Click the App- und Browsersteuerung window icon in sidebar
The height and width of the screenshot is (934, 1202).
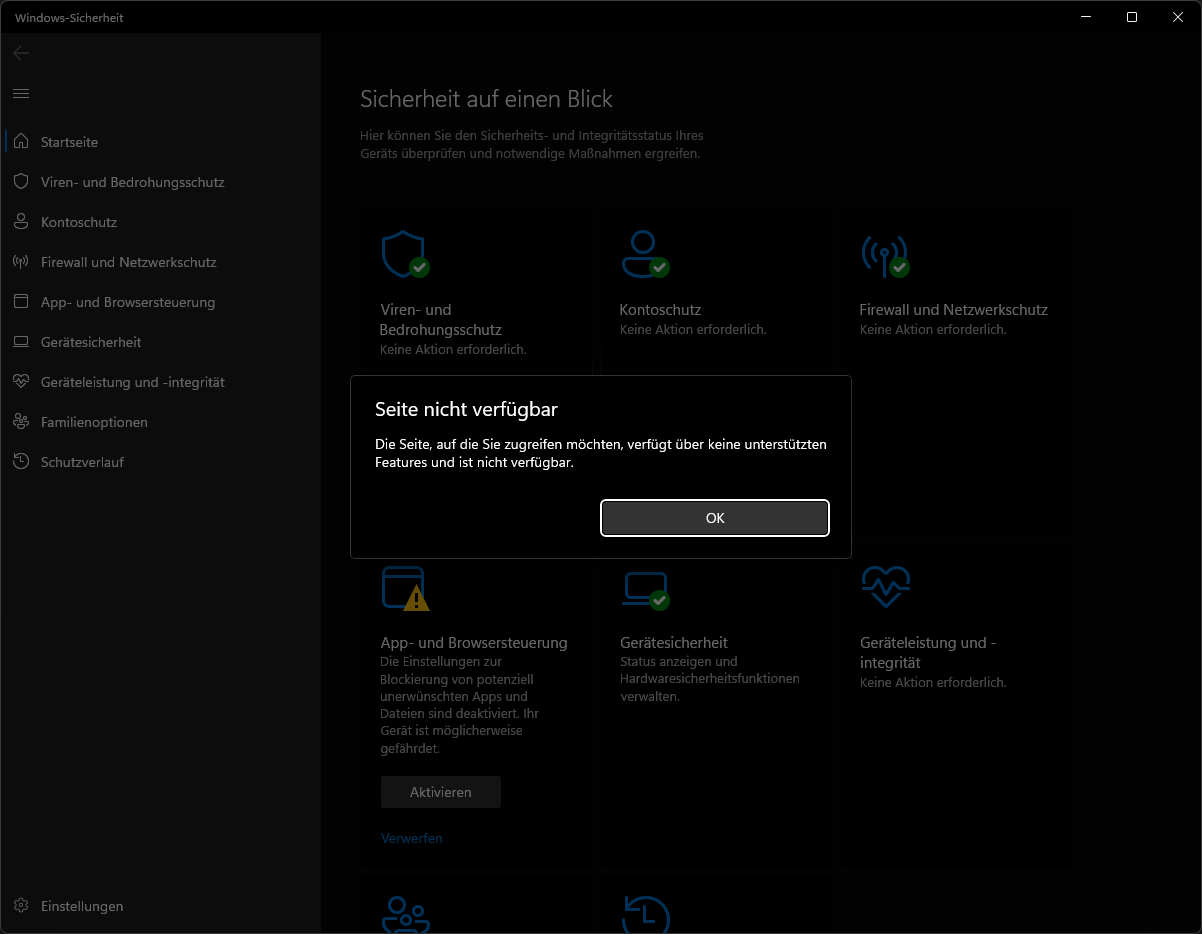(x=21, y=302)
